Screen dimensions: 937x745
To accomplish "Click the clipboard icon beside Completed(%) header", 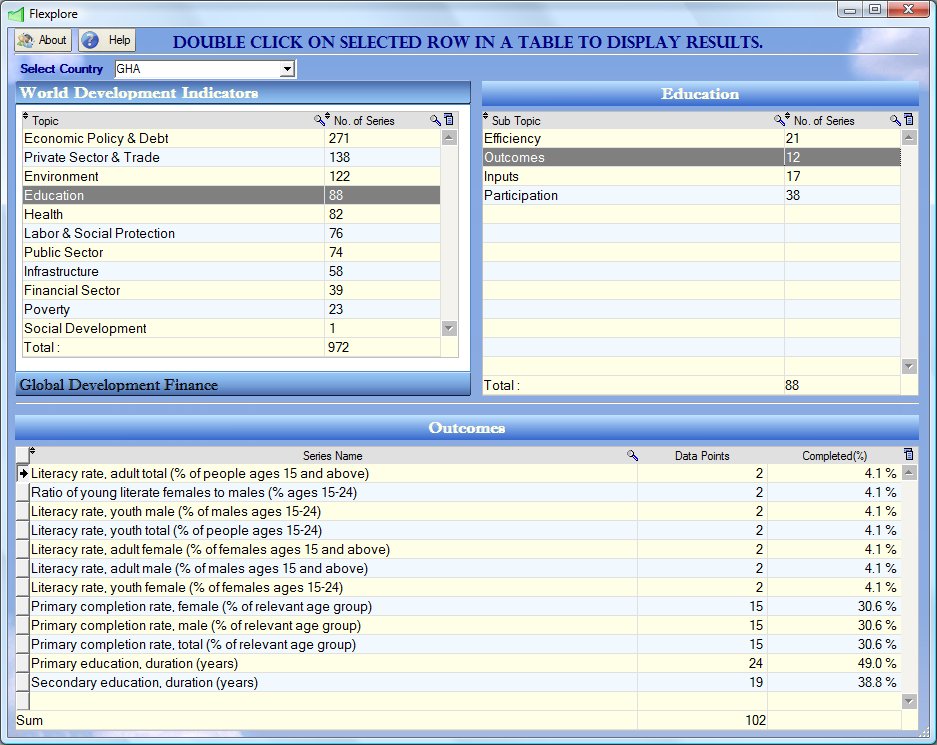I will pyautogui.click(x=908, y=454).
